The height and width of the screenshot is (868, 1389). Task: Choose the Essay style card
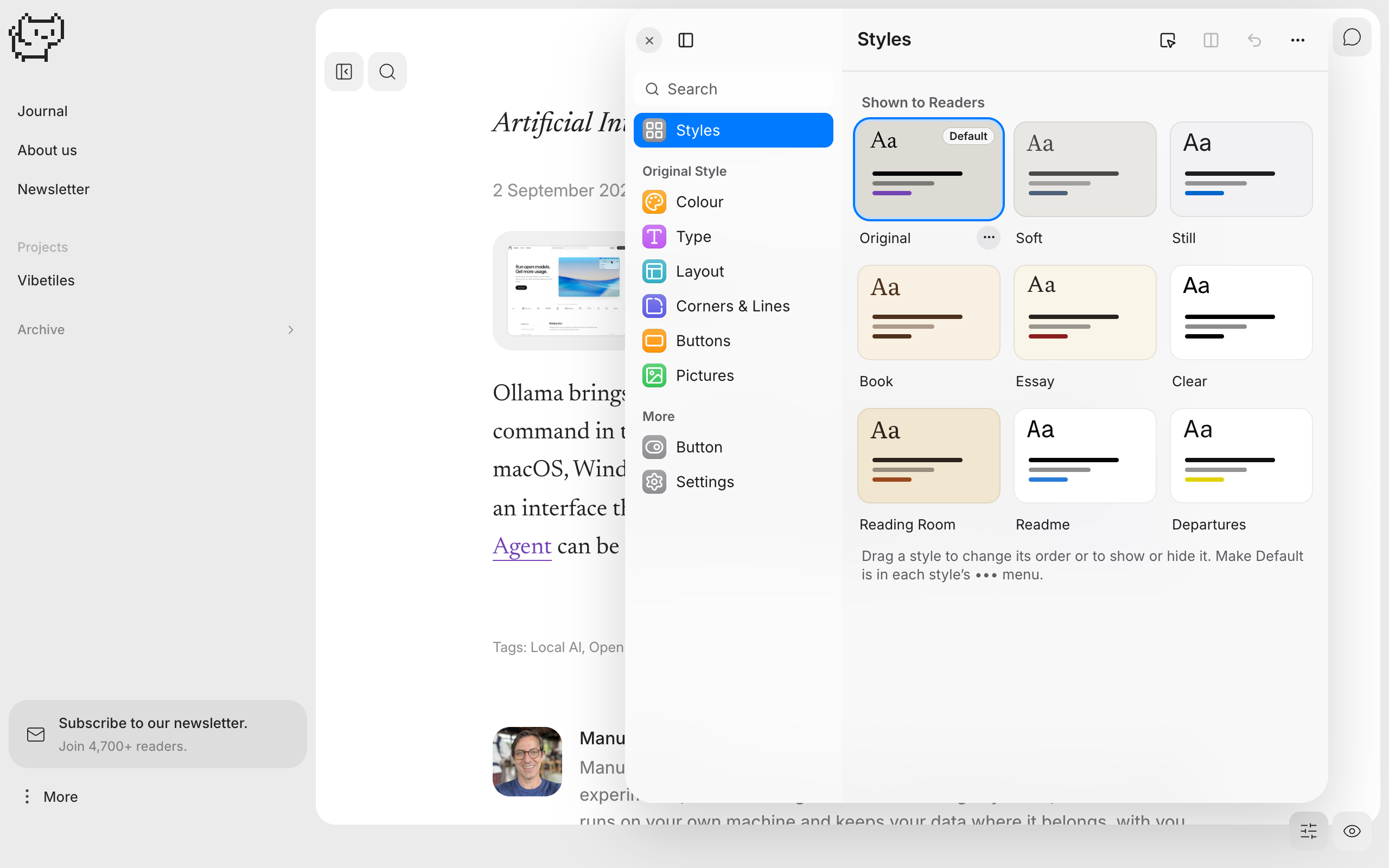(1085, 312)
